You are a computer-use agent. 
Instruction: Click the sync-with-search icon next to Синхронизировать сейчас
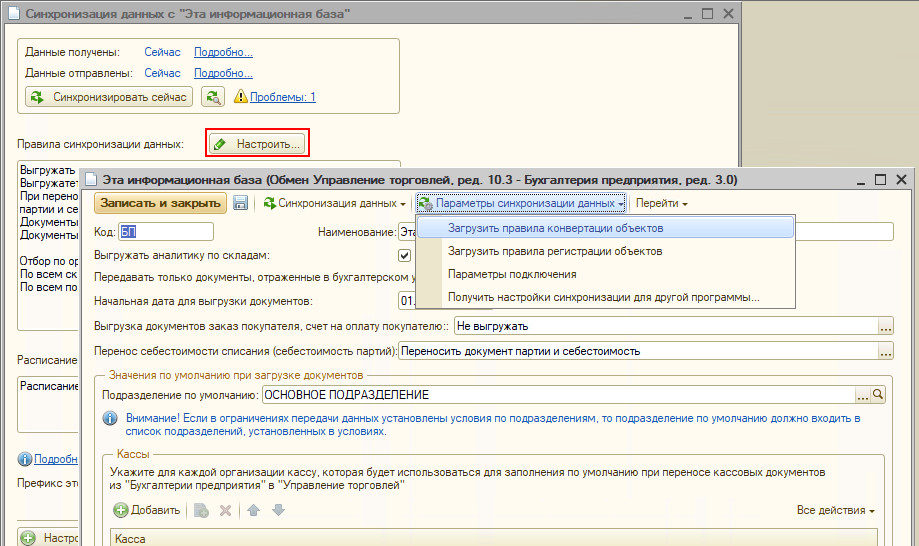click(x=213, y=97)
